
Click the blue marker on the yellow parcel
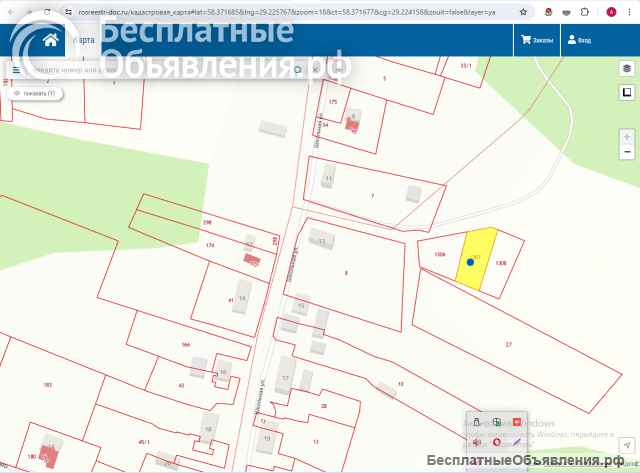click(x=470, y=262)
